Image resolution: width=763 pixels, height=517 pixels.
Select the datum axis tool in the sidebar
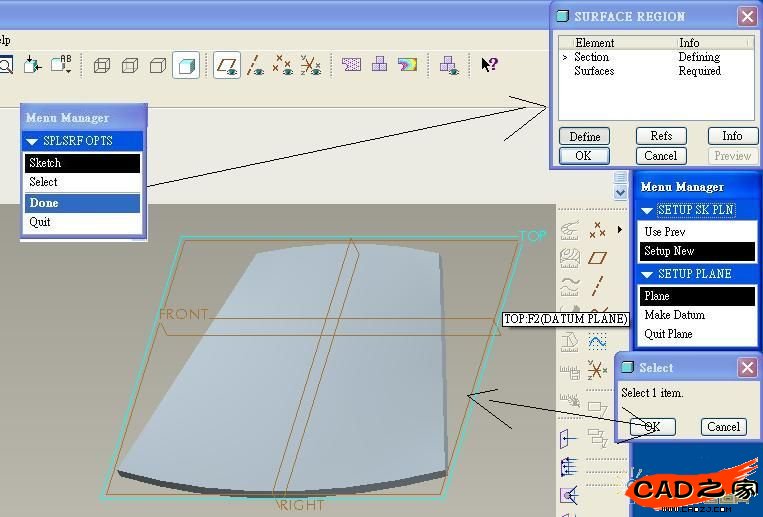(x=597, y=286)
